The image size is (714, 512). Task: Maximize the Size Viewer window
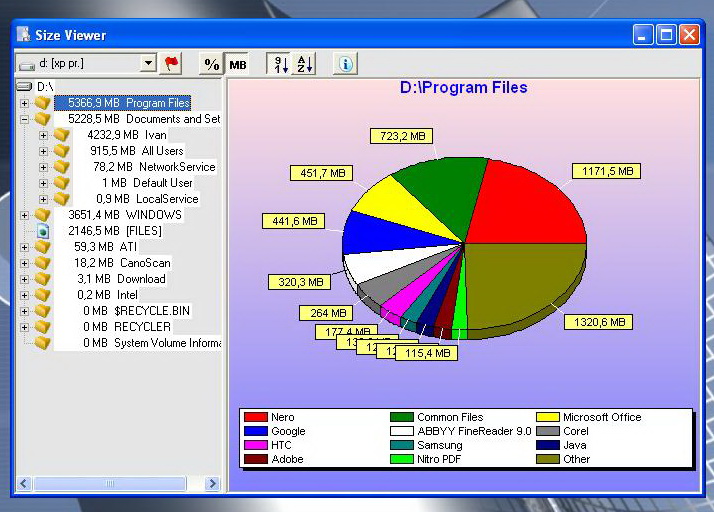[x=667, y=34]
